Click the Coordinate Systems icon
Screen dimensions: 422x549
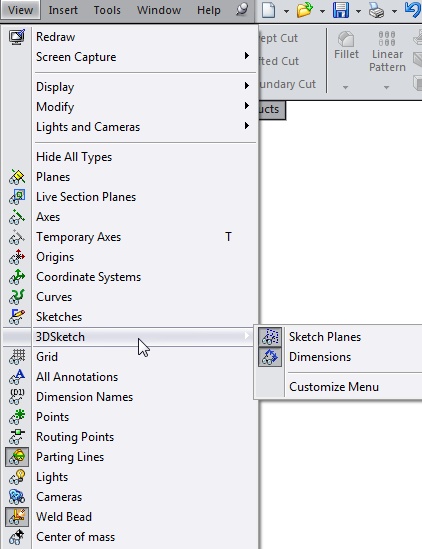(x=17, y=277)
